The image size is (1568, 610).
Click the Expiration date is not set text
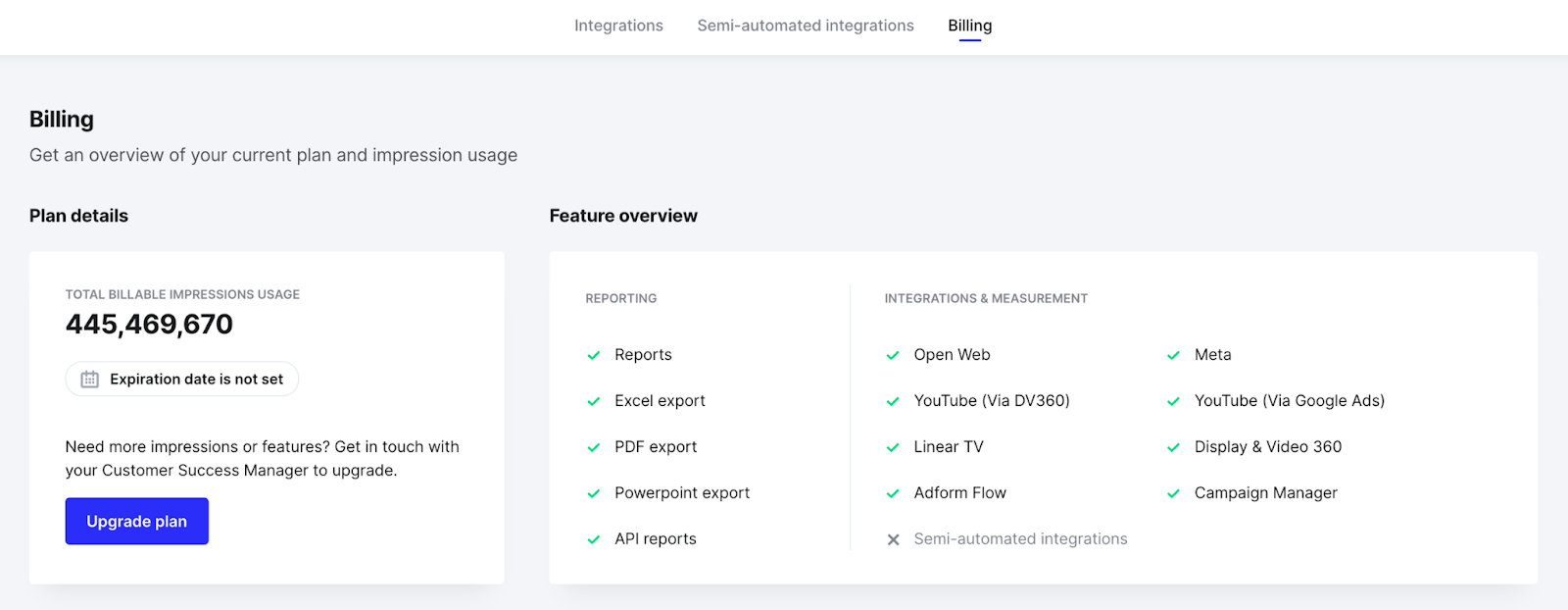click(x=196, y=380)
